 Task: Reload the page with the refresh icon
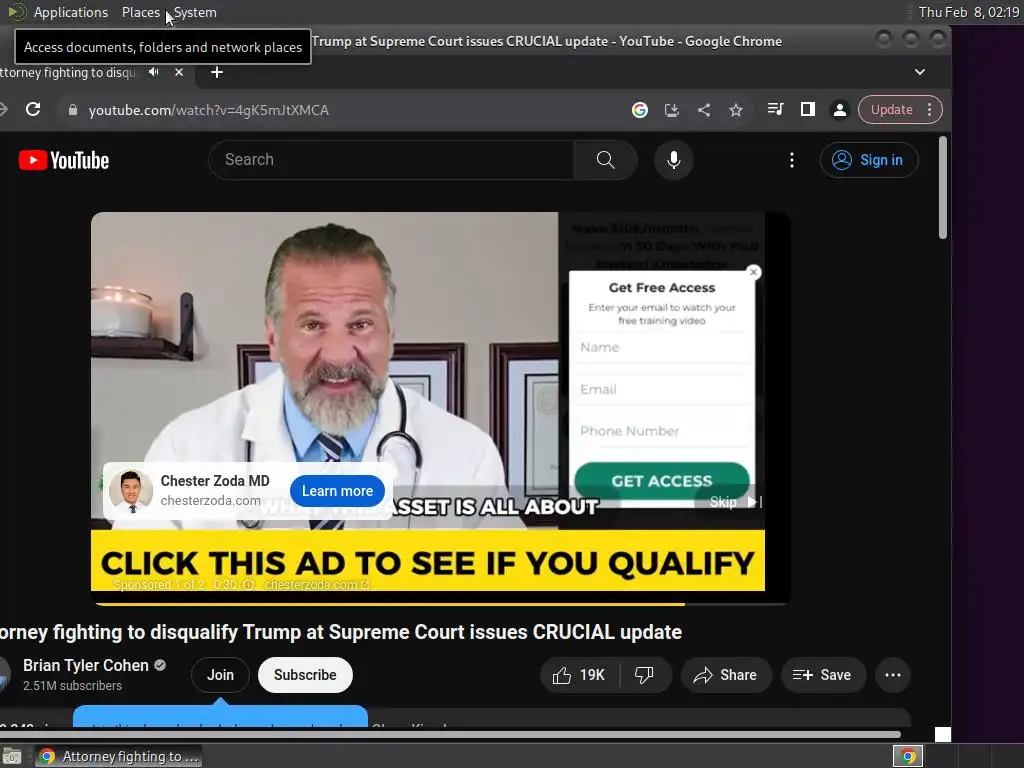tap(33, 110)
